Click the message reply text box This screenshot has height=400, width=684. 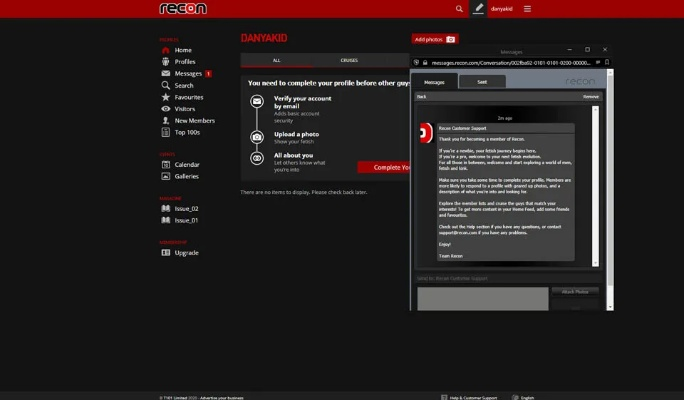[483, 297]
